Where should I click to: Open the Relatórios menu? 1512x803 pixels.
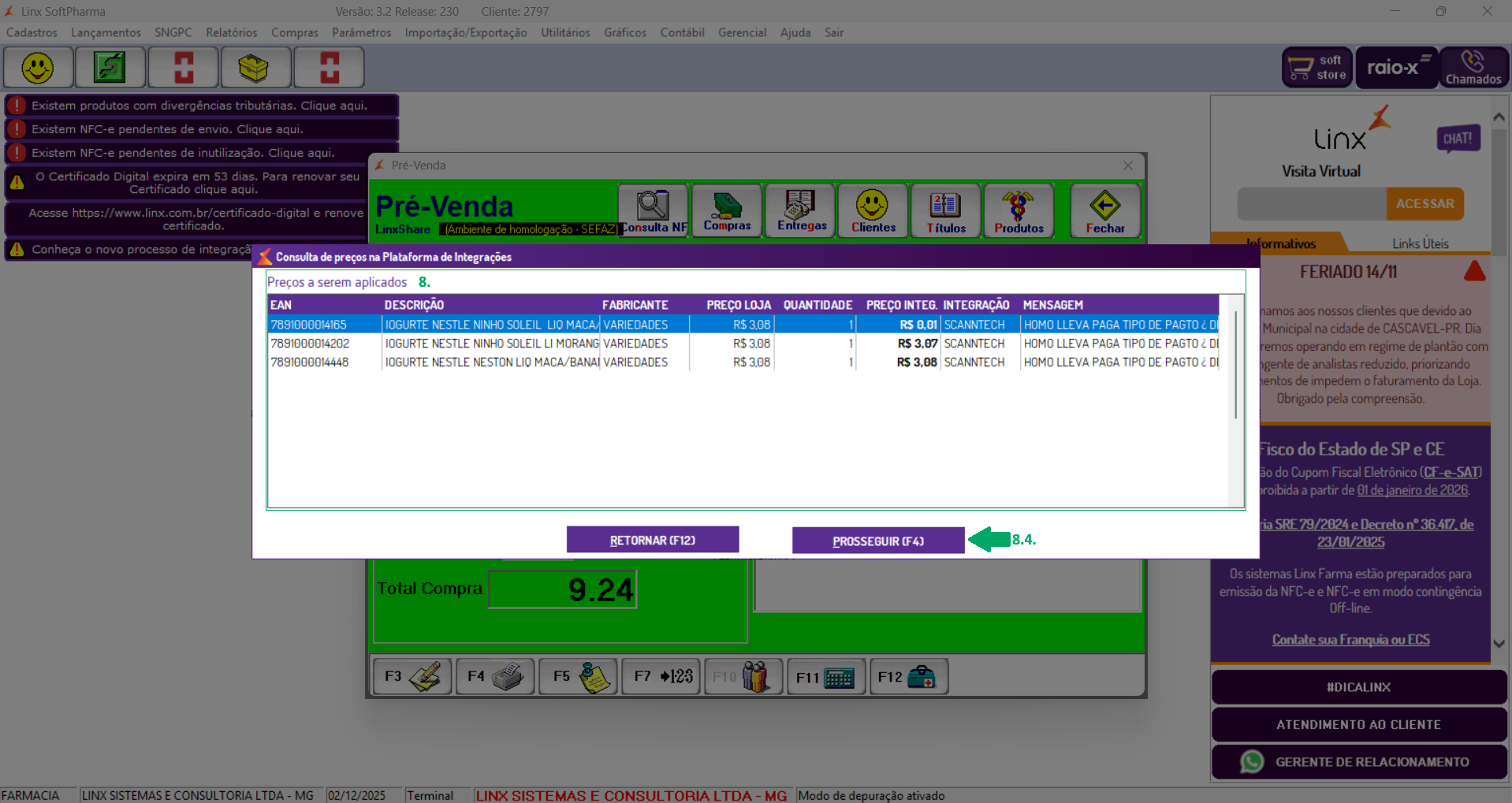click(232, 32)
